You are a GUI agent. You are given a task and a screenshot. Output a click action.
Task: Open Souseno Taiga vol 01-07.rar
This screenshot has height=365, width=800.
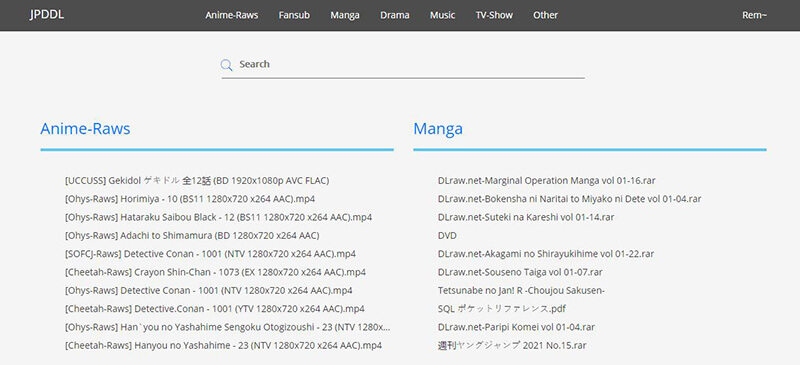pos(520,273)
